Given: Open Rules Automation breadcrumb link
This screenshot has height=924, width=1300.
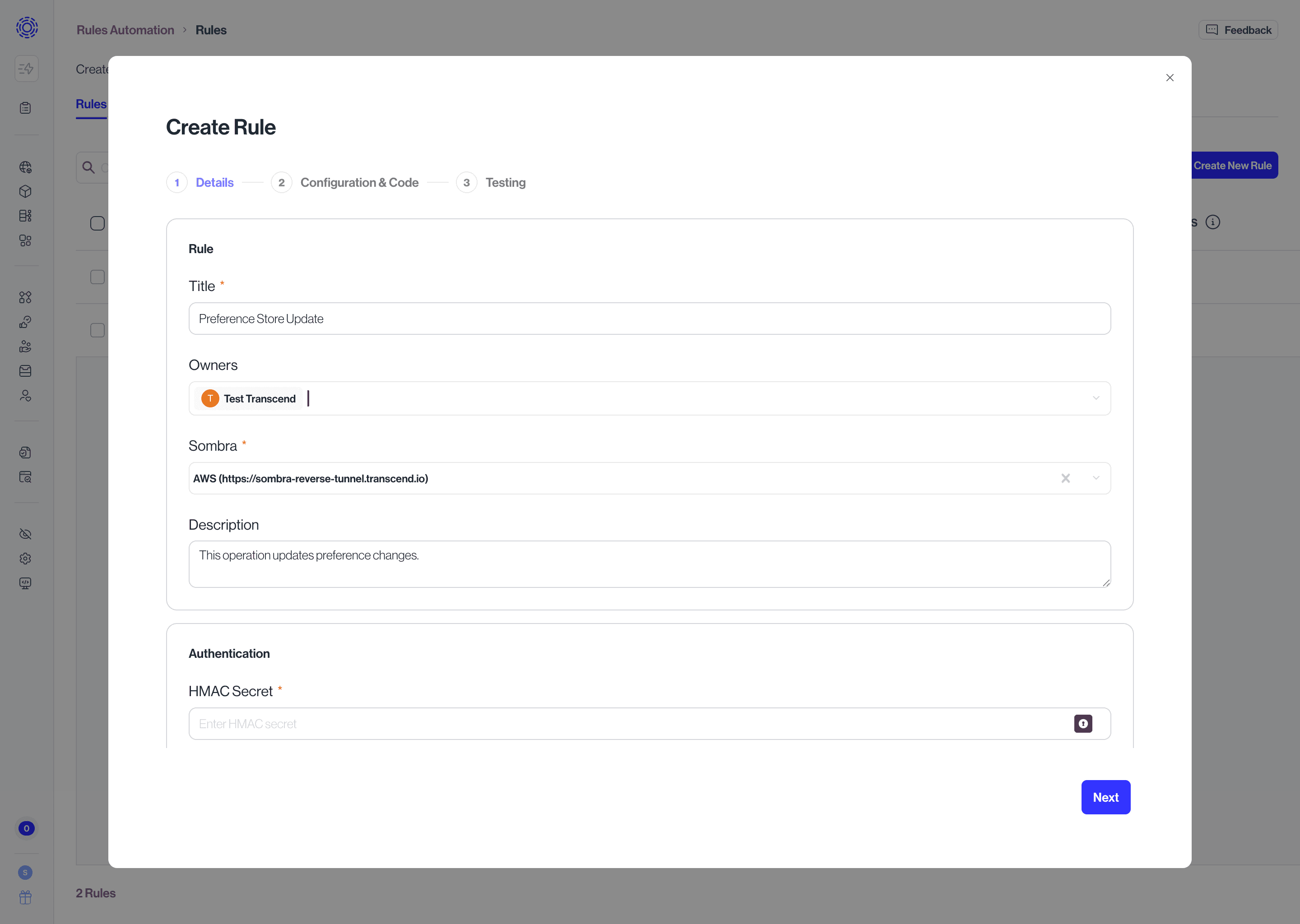Looking at the screenshot, I should pos(125,30).
